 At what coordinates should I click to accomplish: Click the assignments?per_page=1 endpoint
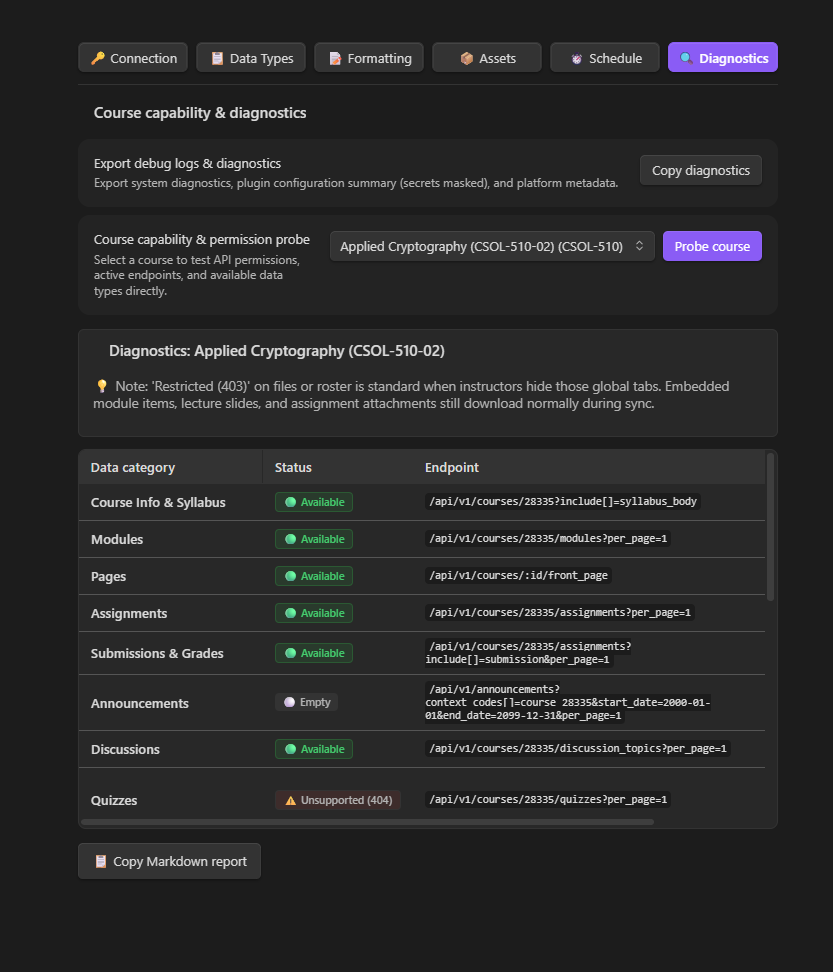pos(560,612)
